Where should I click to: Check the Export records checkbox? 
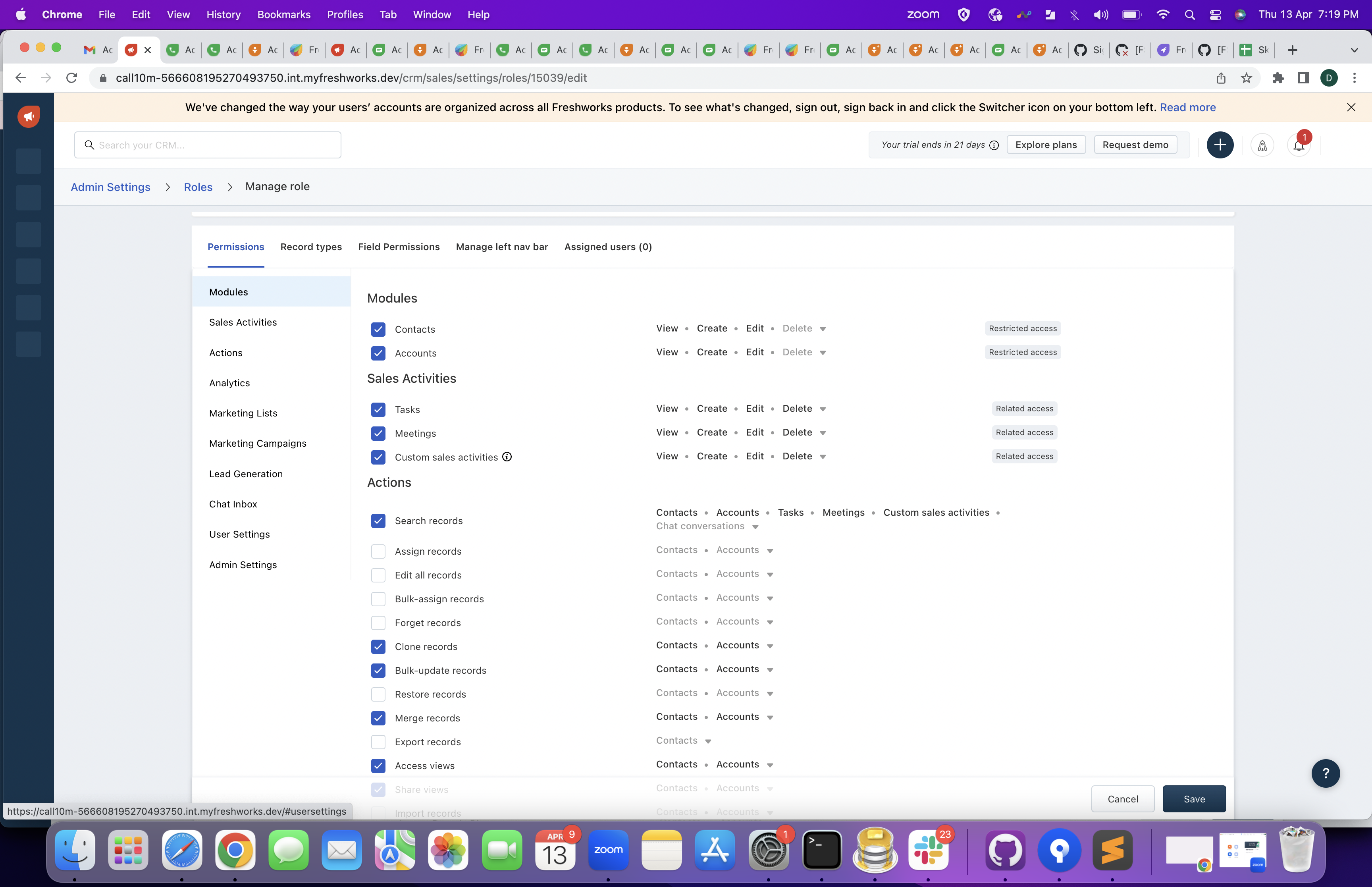pyautogui.click(x=378, y=742)
